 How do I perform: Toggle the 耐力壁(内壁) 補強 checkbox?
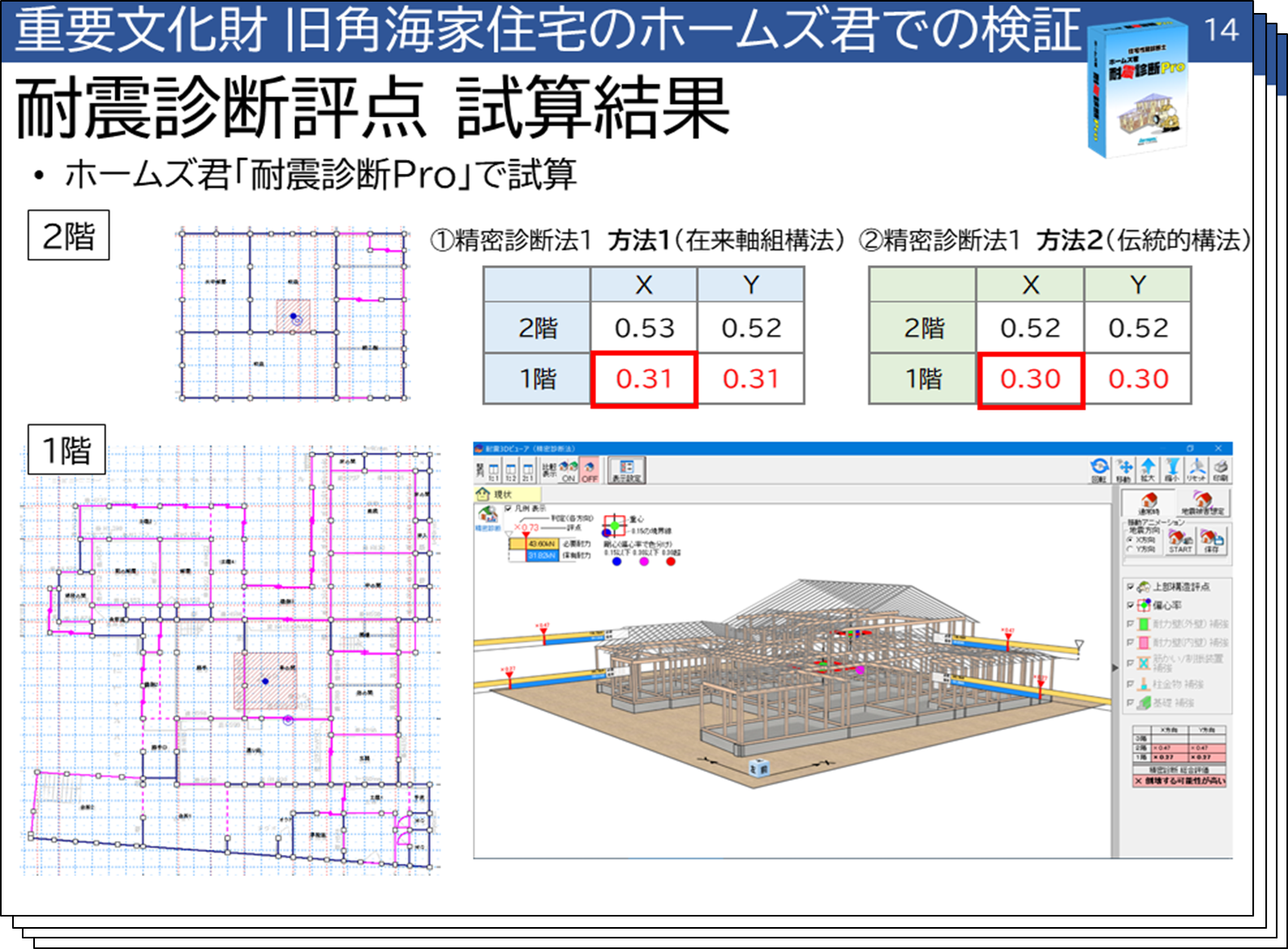click(1130, 642)
